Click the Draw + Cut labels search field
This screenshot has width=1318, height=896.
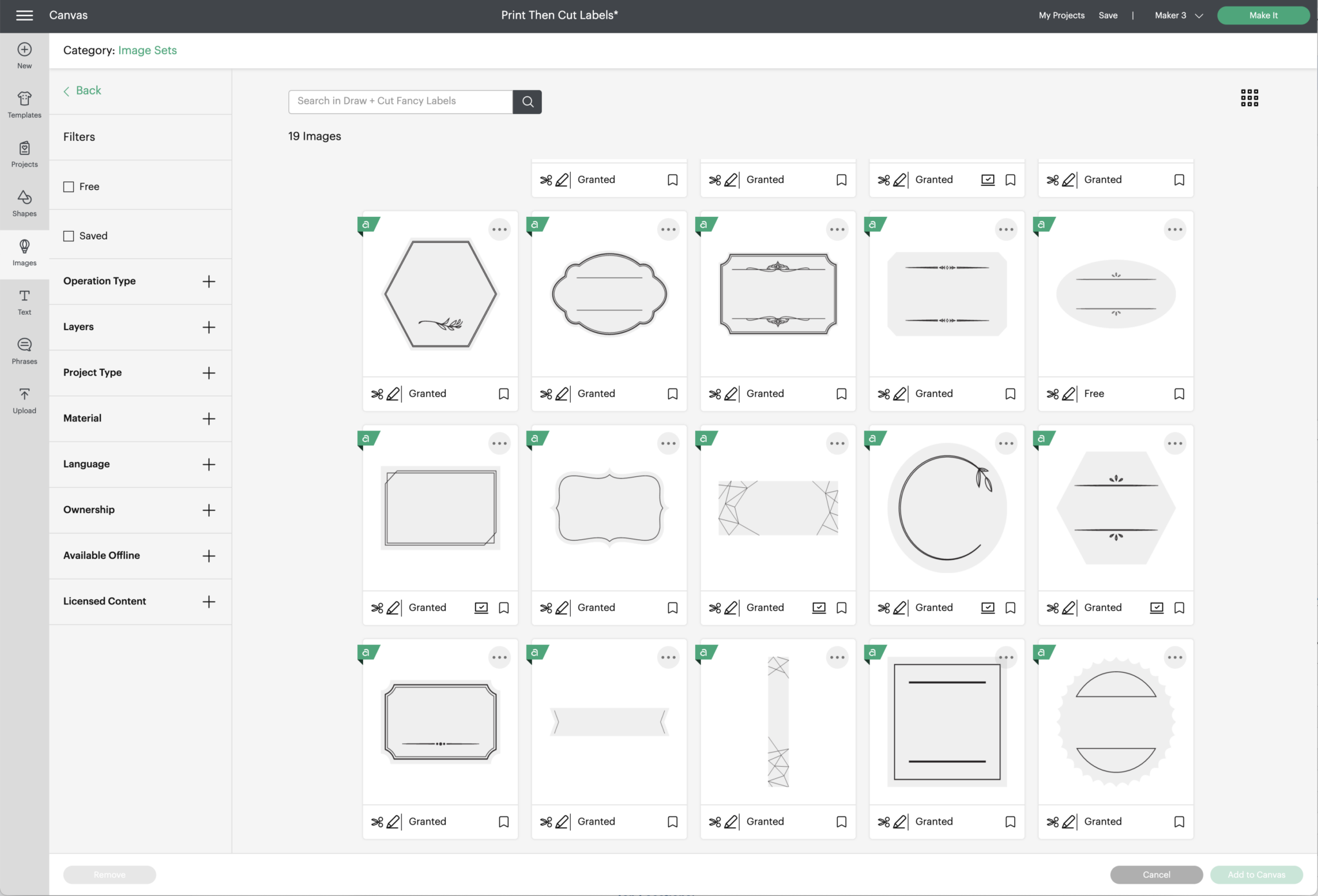(400, 101)
